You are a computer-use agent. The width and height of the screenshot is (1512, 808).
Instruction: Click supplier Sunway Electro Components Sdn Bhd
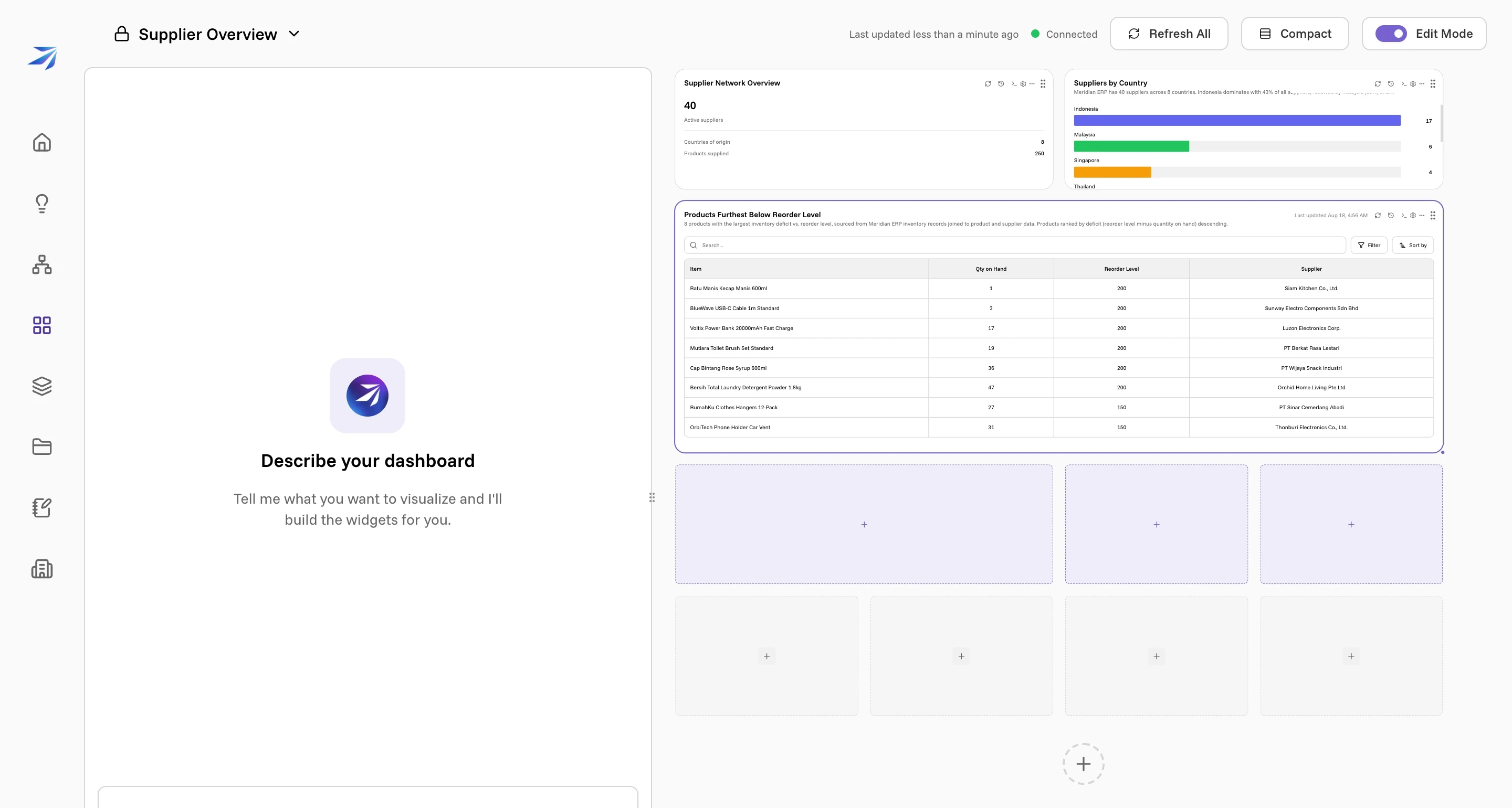(x=1311, y=308)
